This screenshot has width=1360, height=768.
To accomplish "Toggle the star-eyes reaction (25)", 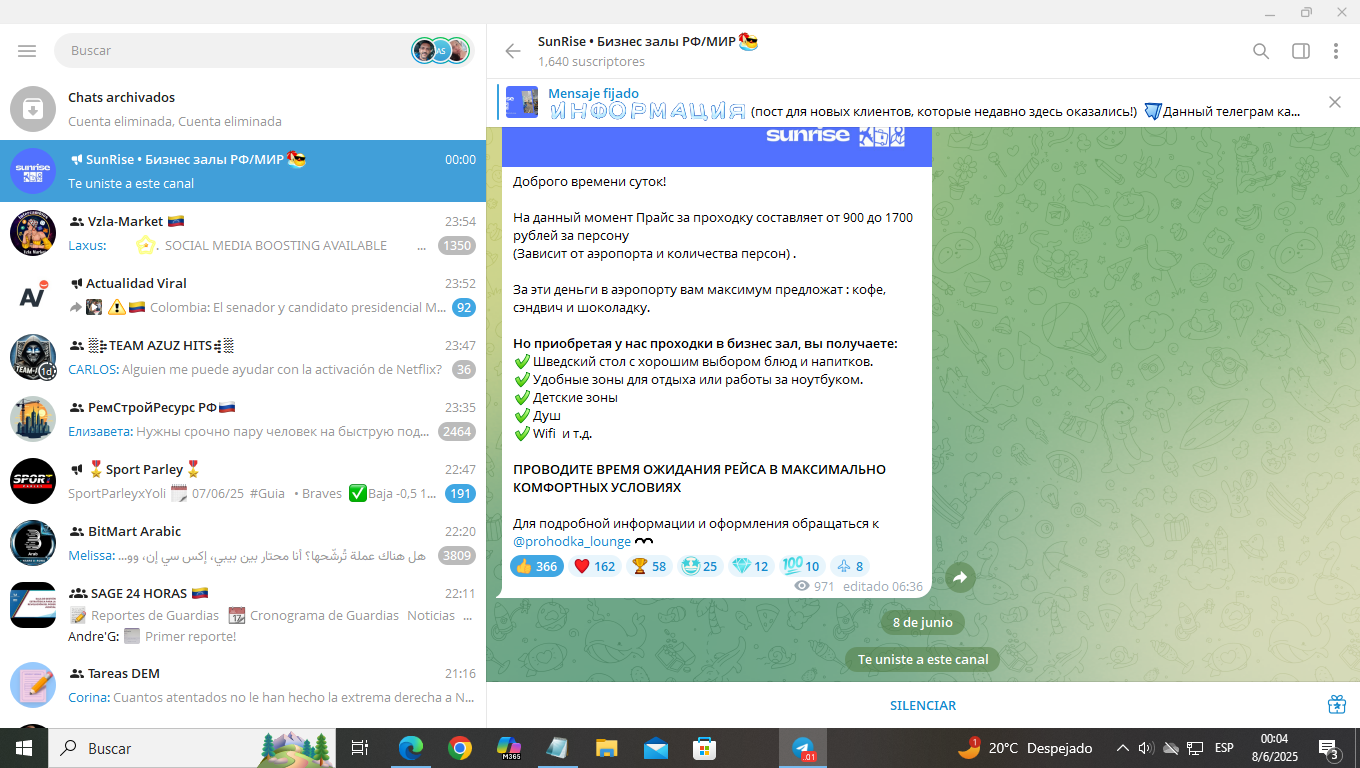I will click(701, 566).
